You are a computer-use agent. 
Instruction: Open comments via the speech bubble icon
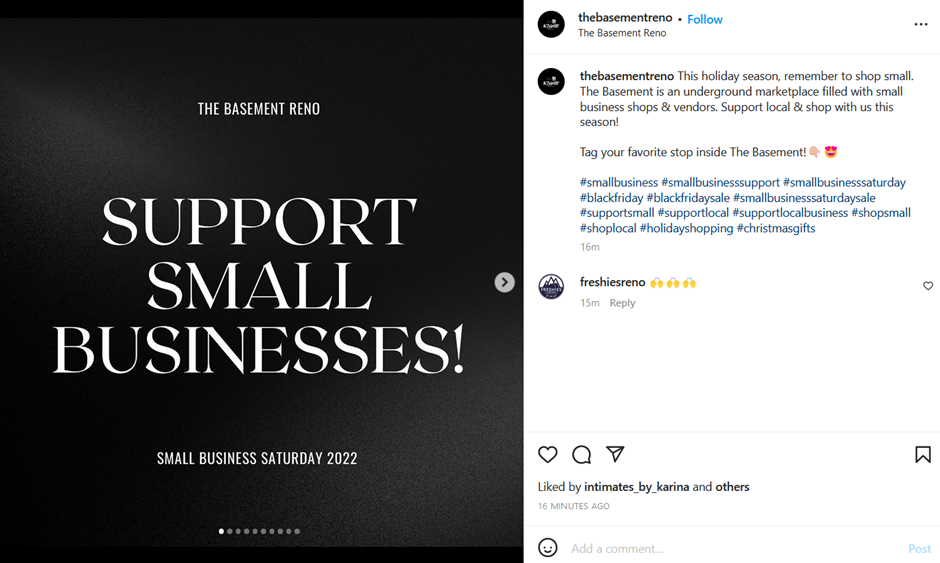(582, 454)
